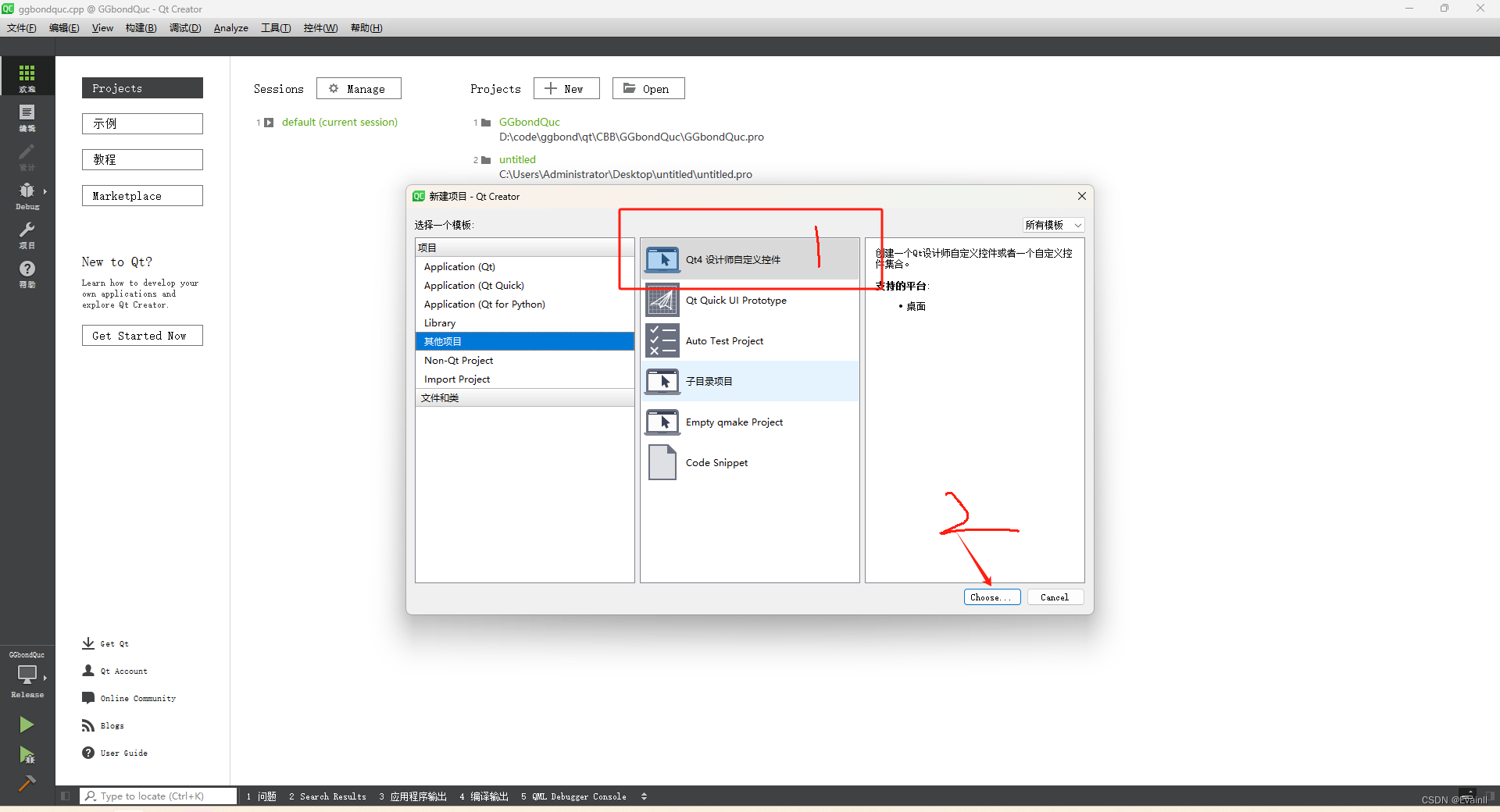Open the 项目 Projects mode wrench icon
This screenshot has width=1500, height=812.
(x=27, y=234)
